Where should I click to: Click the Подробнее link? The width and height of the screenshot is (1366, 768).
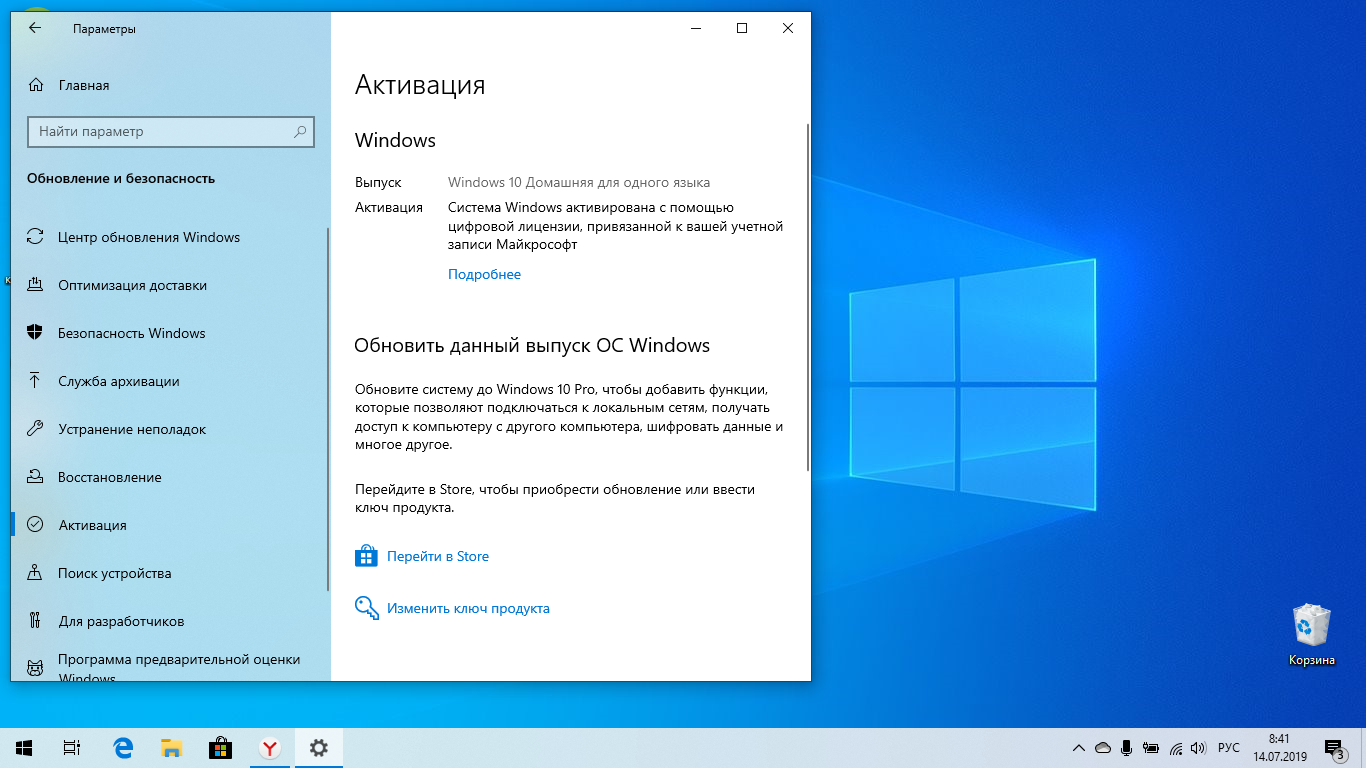pyautogui.click(x=484, y=274)
